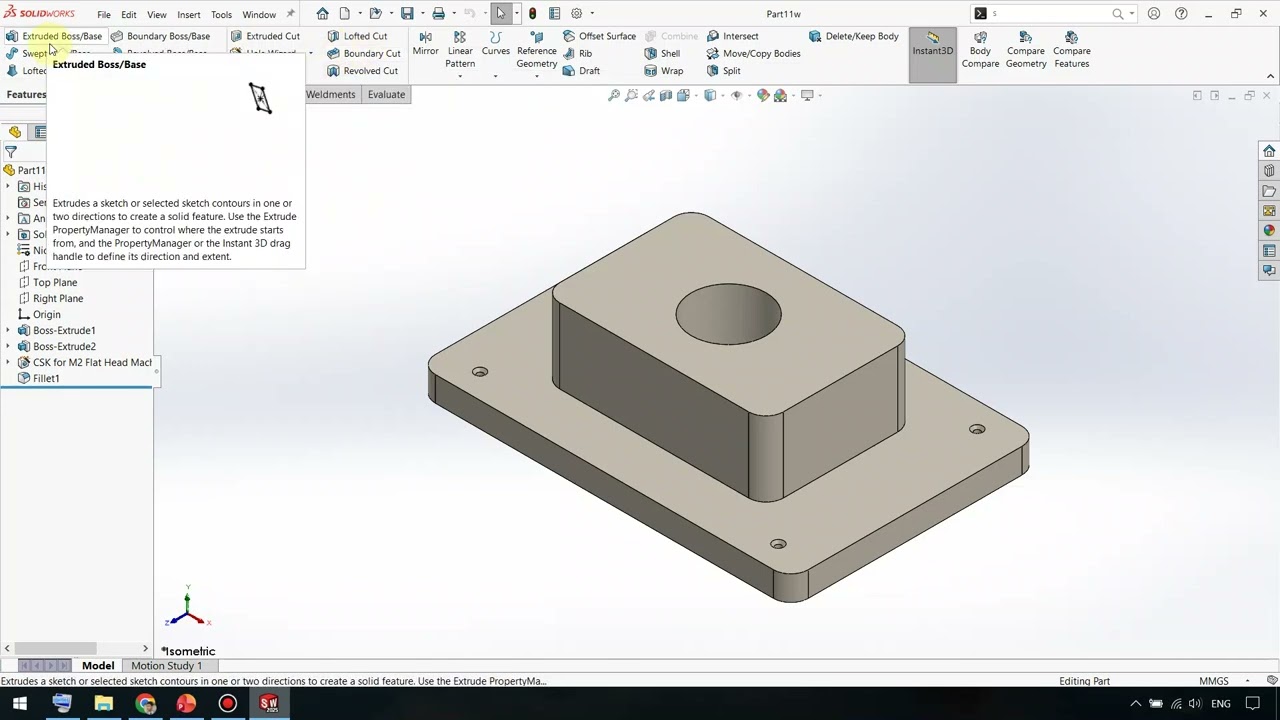Apply the Draft tool

click(581, 71)
